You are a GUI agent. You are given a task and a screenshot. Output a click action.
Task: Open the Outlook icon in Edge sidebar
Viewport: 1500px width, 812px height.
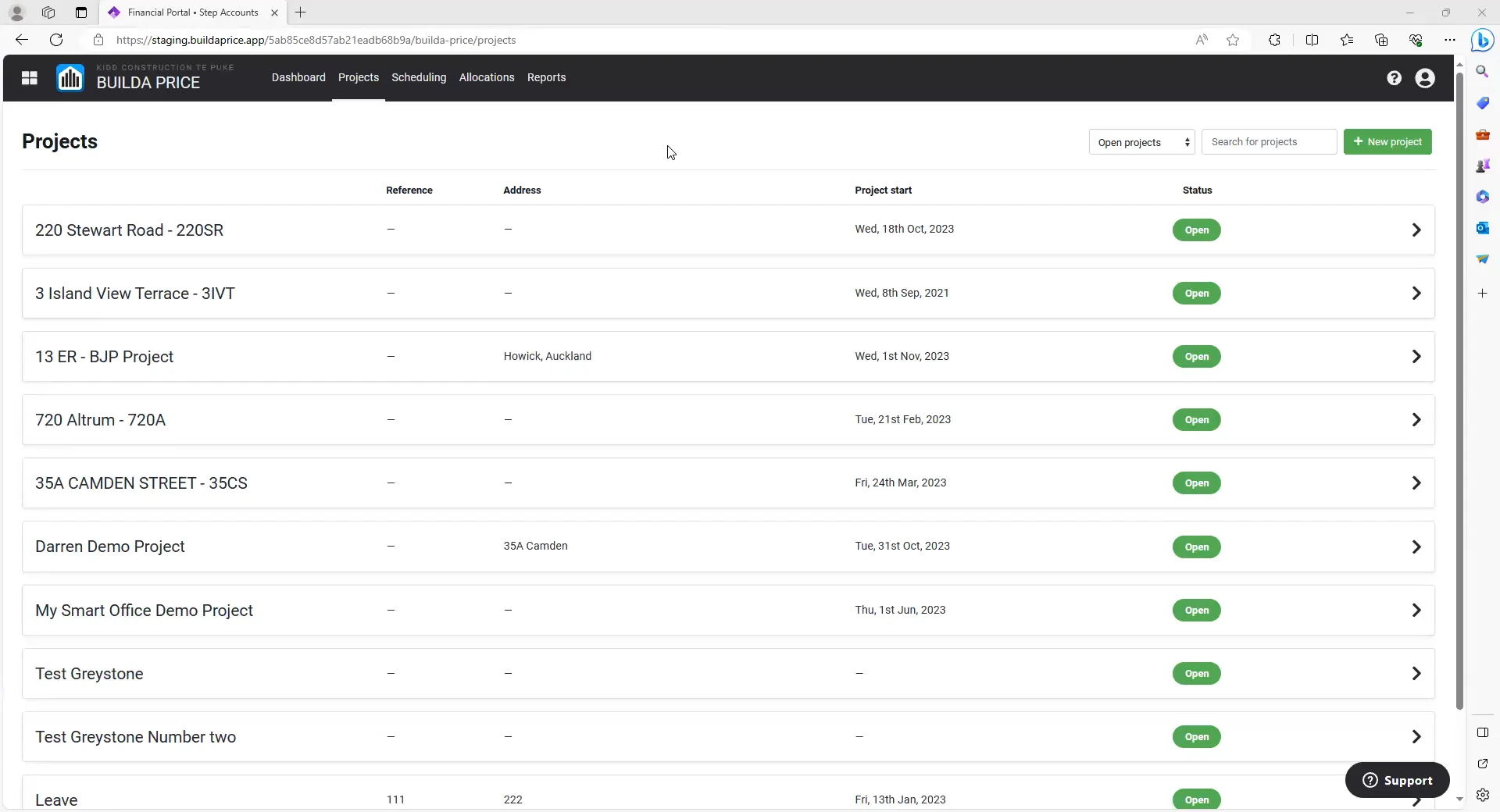(1483, 227)
